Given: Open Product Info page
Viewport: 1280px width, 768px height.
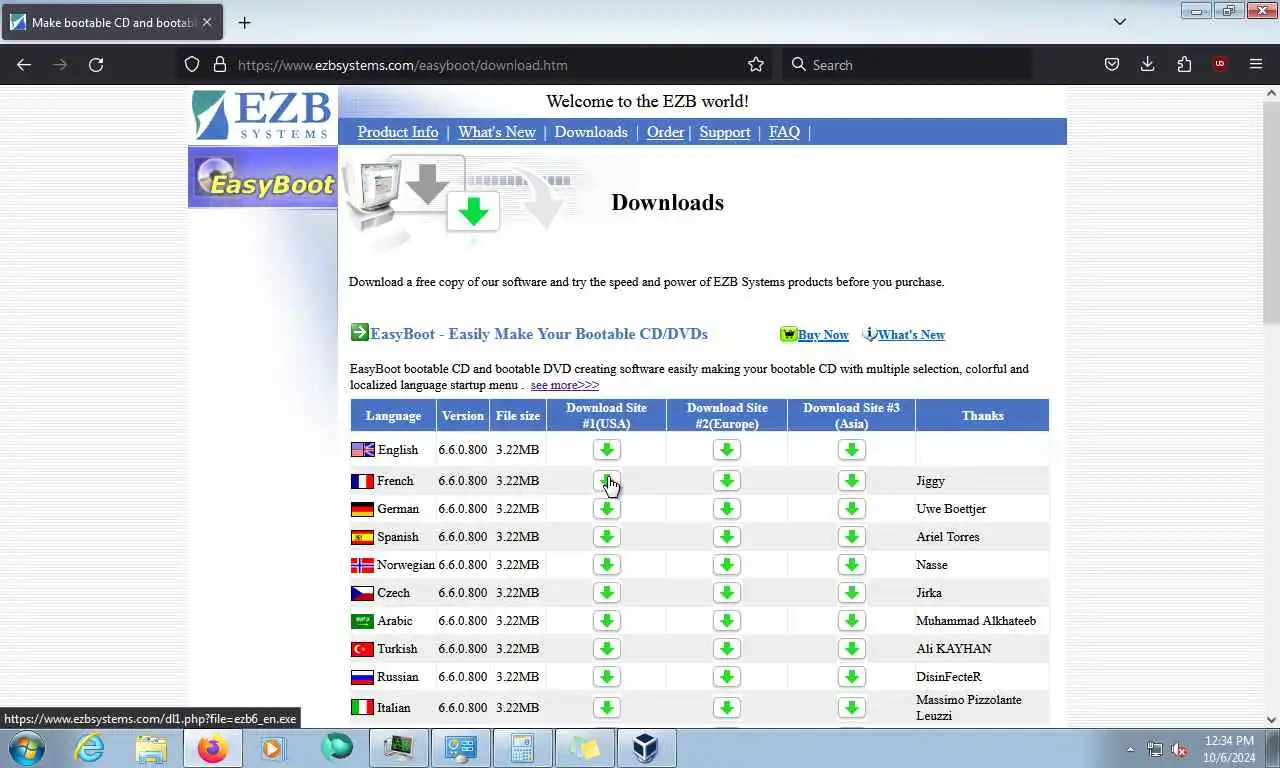Looking at the screenshot, I should tap(398, 132).
